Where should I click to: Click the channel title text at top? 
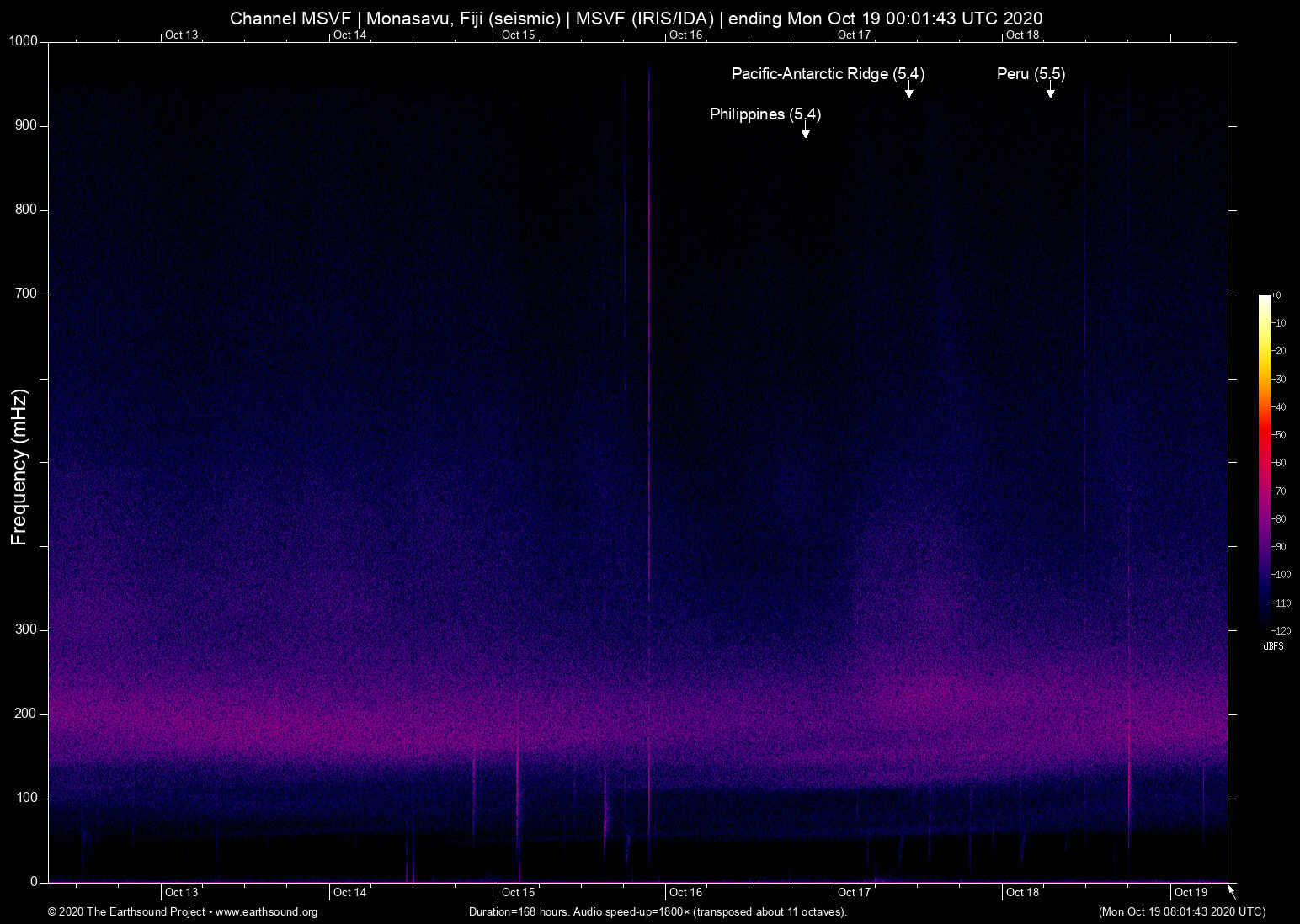[x=636, y=19]
